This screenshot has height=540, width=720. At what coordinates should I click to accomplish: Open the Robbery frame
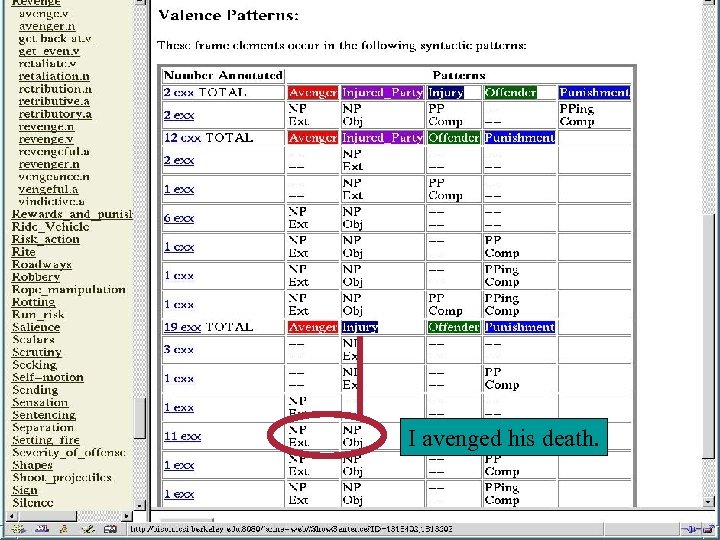coord(36,277)
